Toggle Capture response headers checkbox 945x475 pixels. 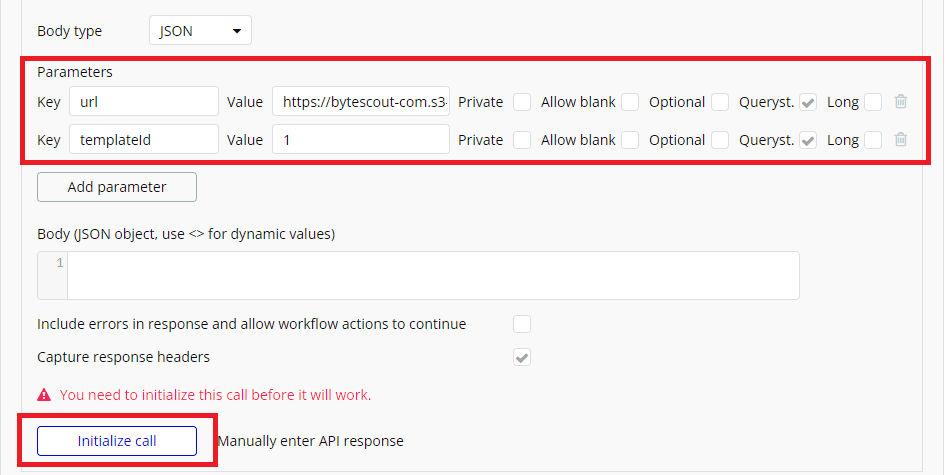[522, 357]
